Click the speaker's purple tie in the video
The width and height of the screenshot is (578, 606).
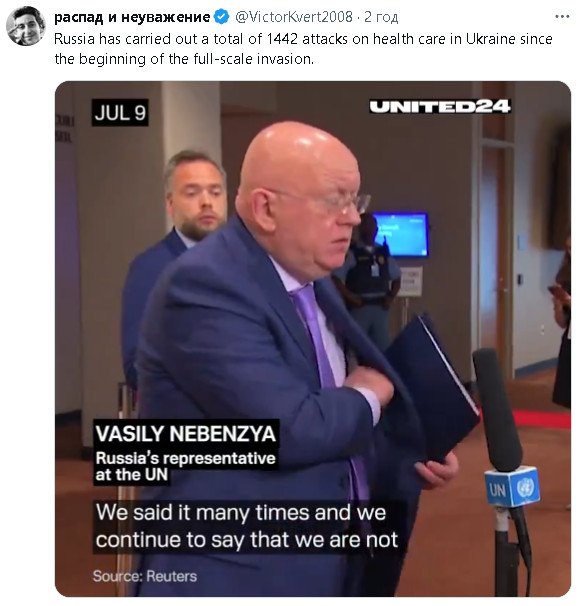(315, 332)
